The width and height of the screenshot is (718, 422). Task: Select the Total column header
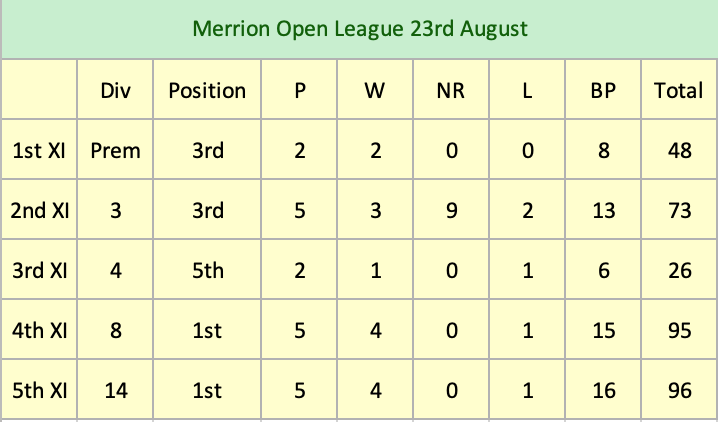click(x=678, y=90)
